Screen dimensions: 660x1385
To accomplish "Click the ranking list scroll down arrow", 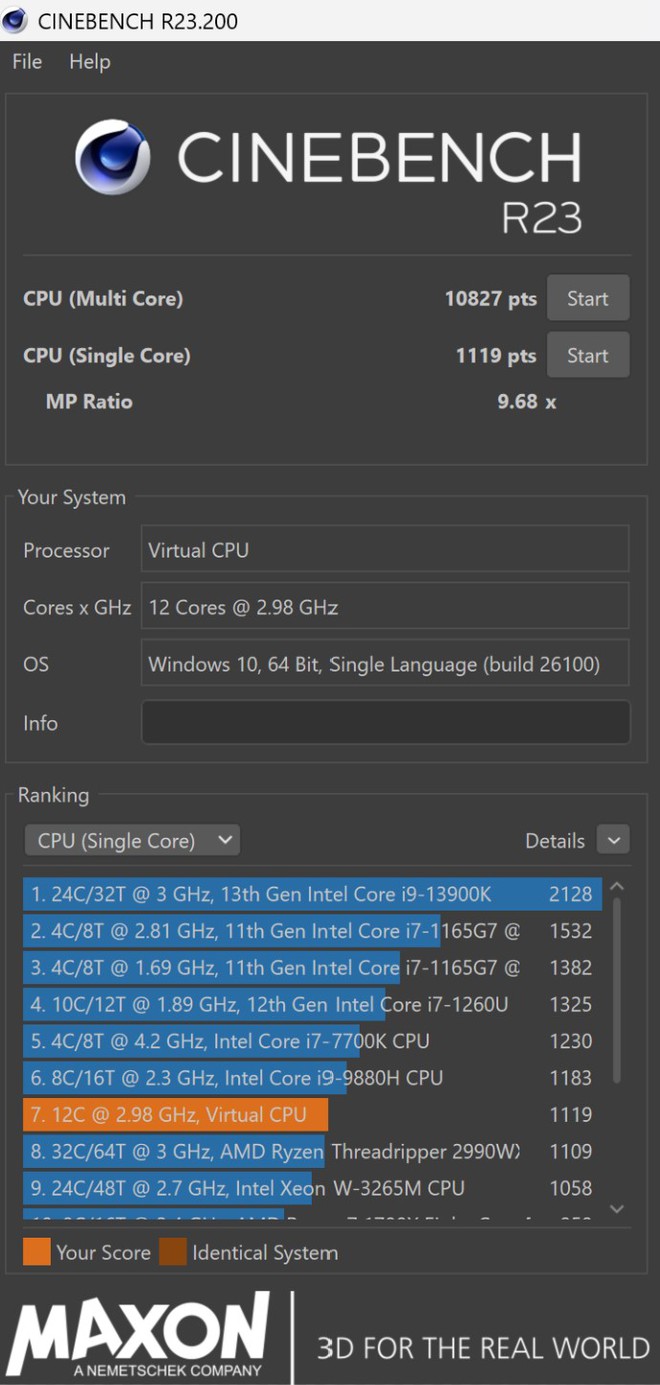I will point(617,1209).
